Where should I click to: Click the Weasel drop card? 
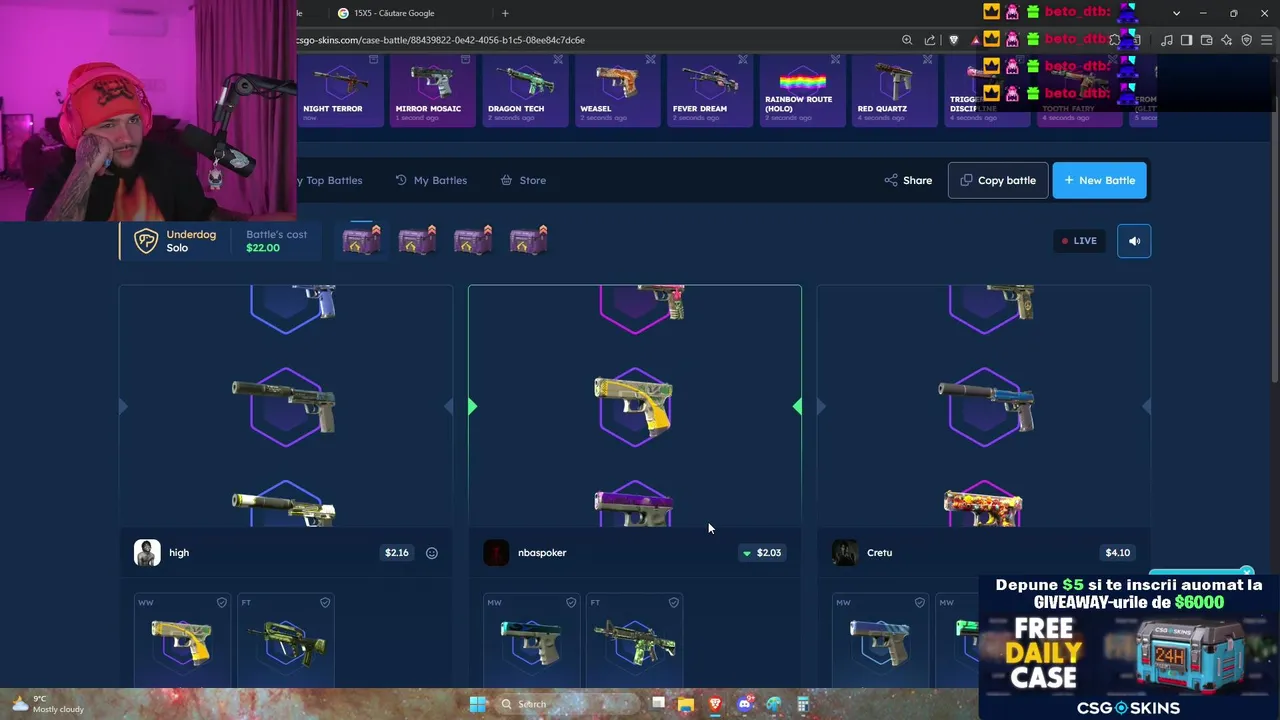coord(616,90)
